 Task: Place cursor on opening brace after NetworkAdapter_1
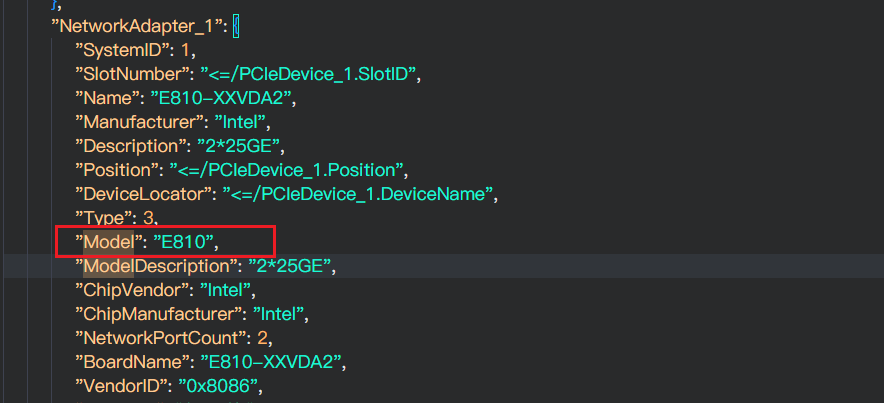click(x=235, y=25)
